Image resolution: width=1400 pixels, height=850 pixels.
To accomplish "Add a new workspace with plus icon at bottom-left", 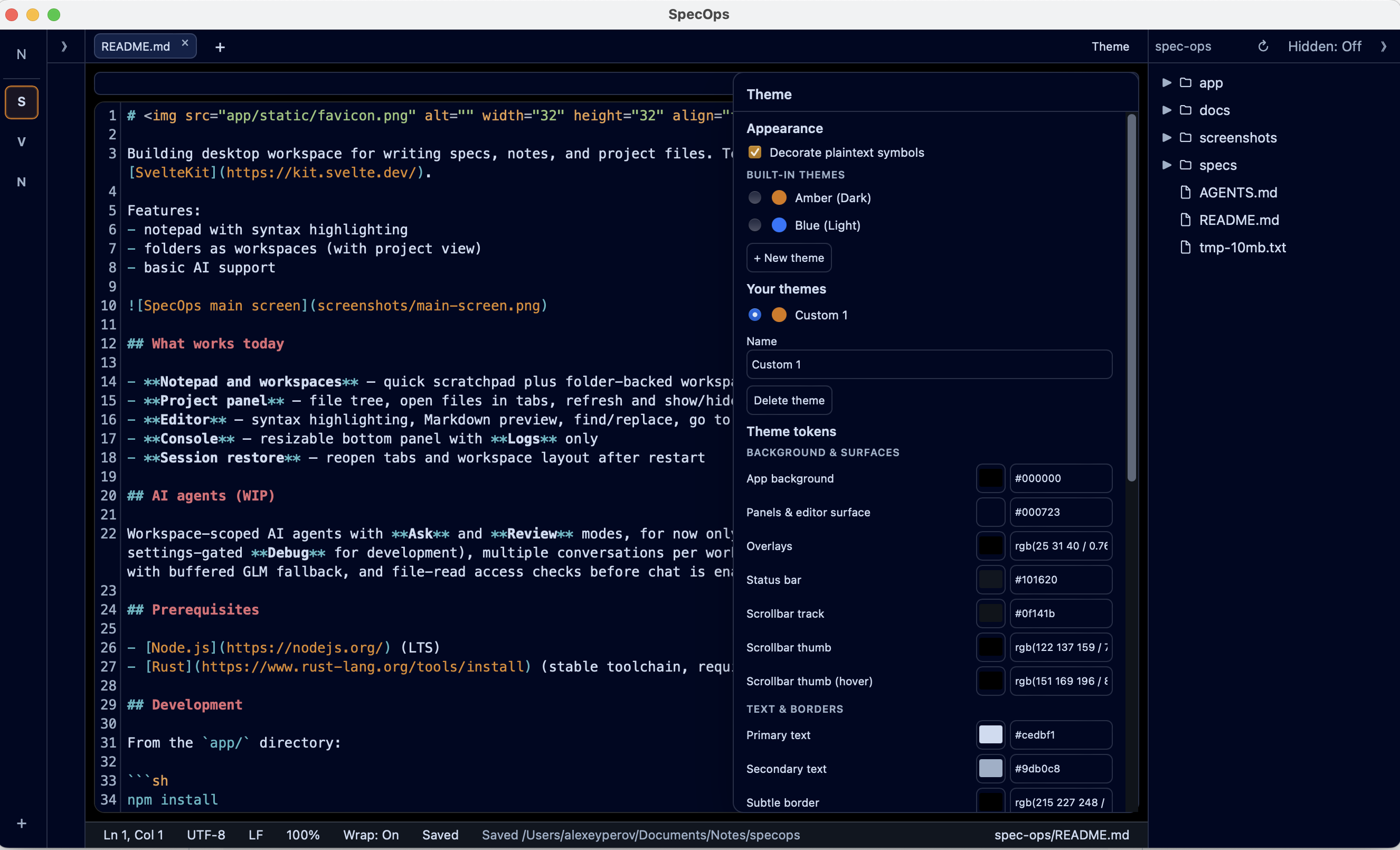I will [x=22, y=823].
